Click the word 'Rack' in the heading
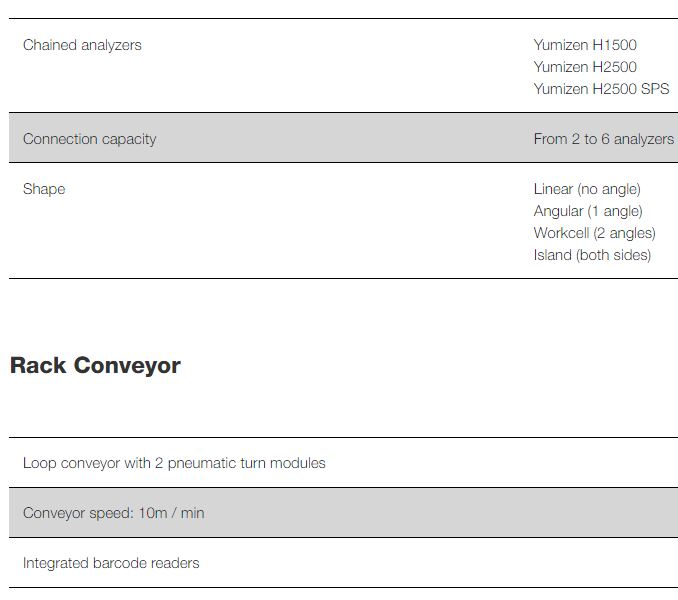678x600 pixels. point(38,365)
